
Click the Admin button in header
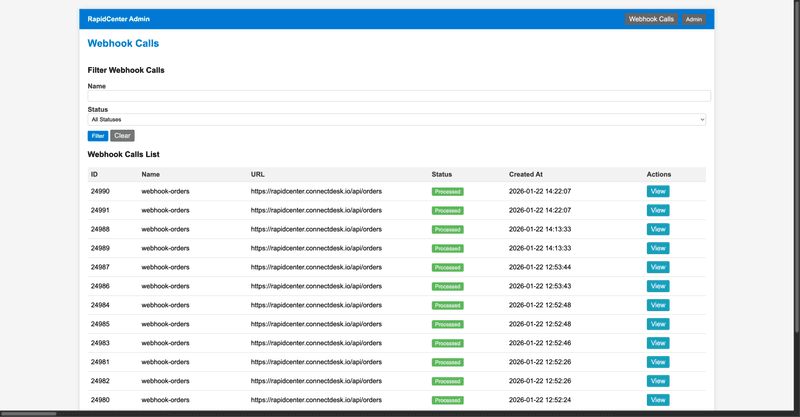(x=693, y=19)
